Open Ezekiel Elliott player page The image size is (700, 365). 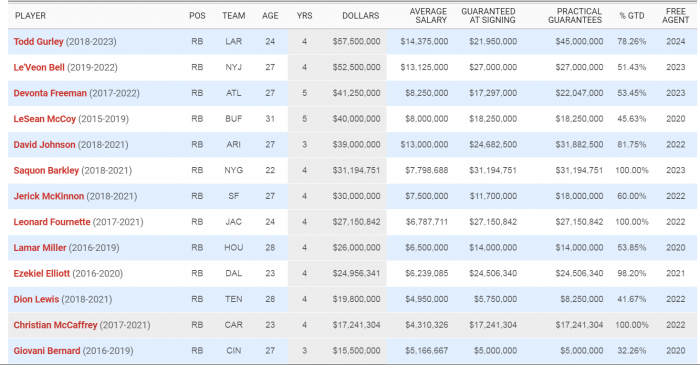click(42, 274)
